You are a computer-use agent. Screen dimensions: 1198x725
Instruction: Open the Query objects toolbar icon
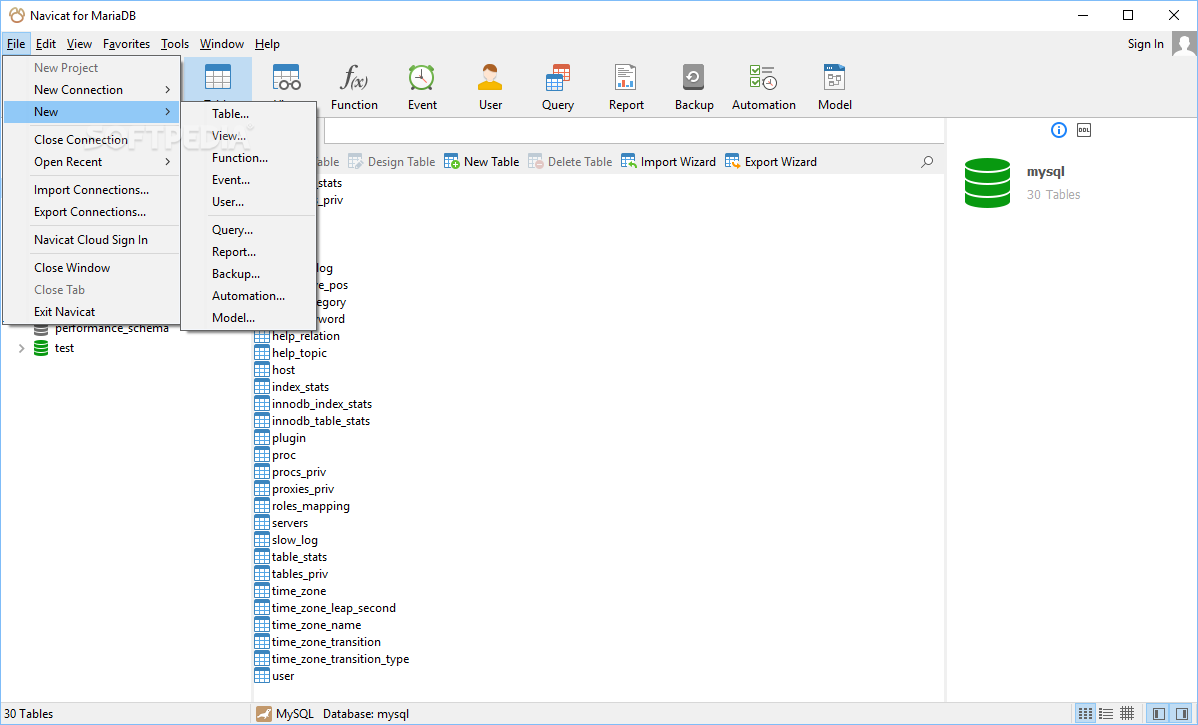(558, 87)
